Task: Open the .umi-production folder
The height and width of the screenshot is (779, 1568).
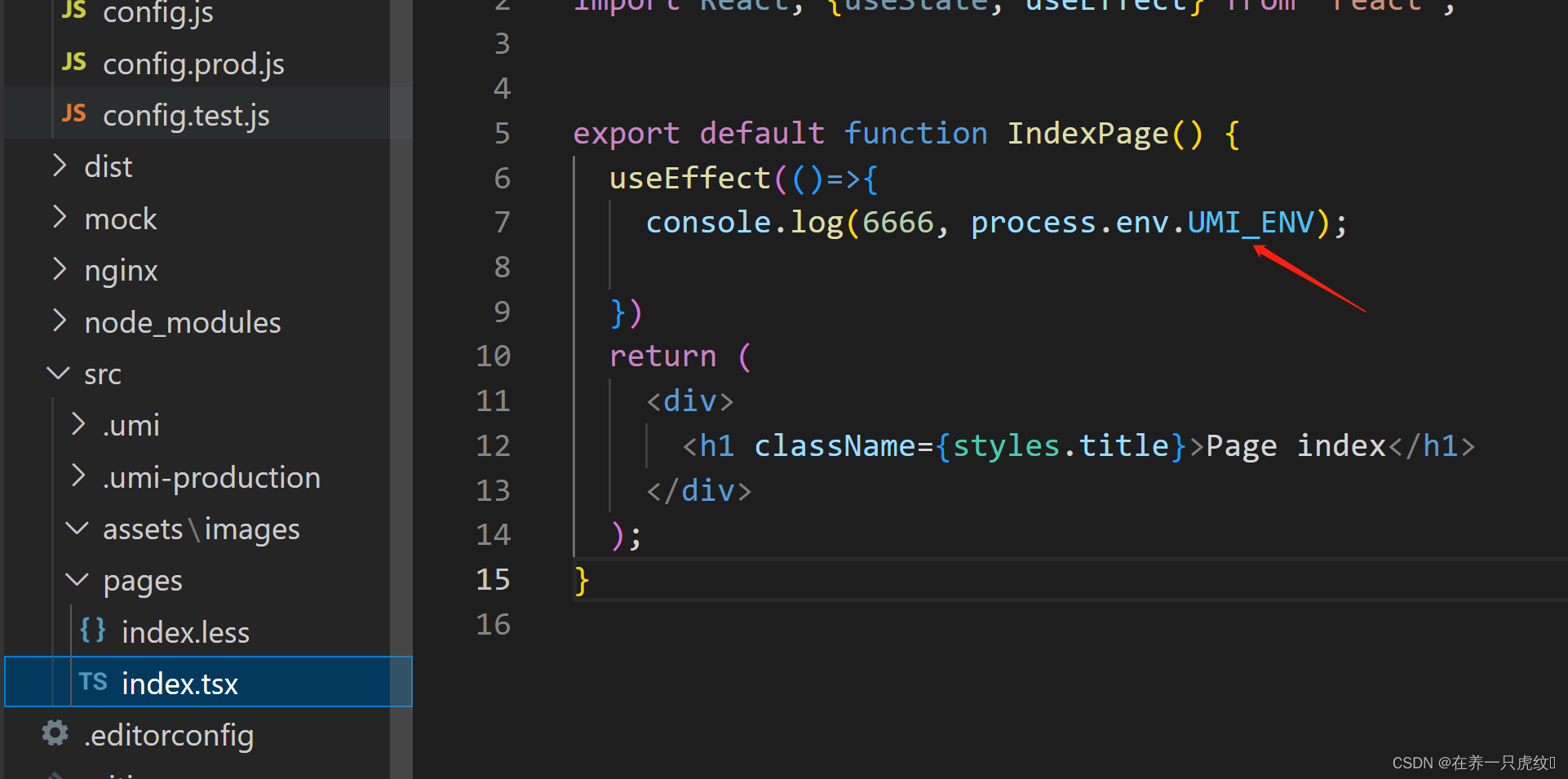Action: point(211,476)
